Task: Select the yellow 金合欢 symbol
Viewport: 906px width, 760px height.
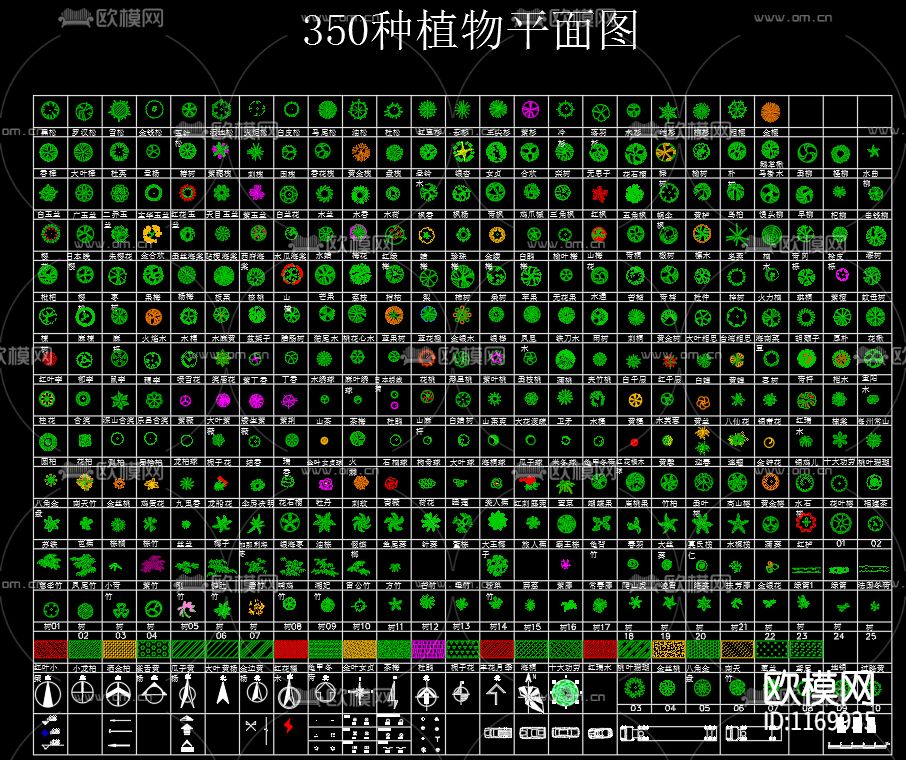Action: pos(152,233)
